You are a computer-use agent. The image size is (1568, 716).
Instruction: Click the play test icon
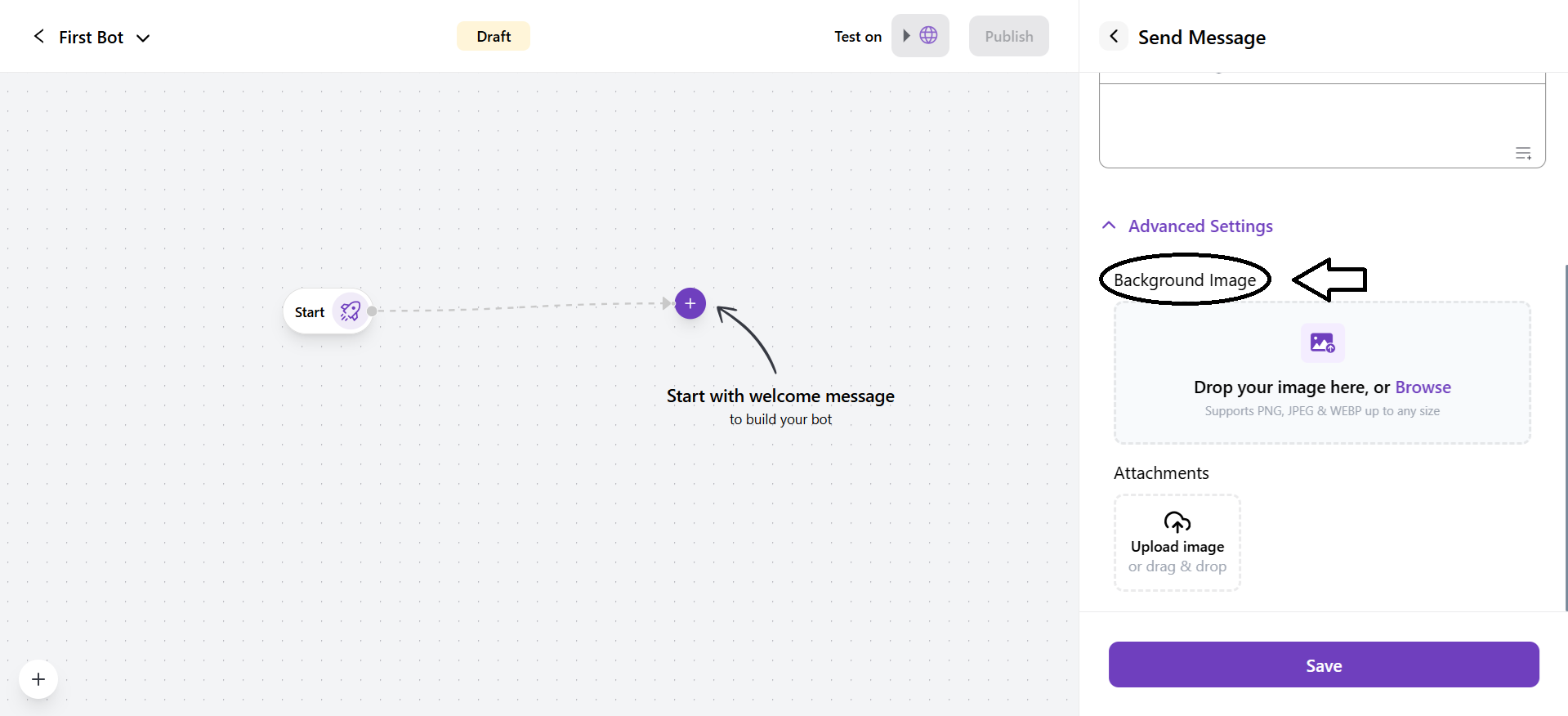[x=906, y=36]
